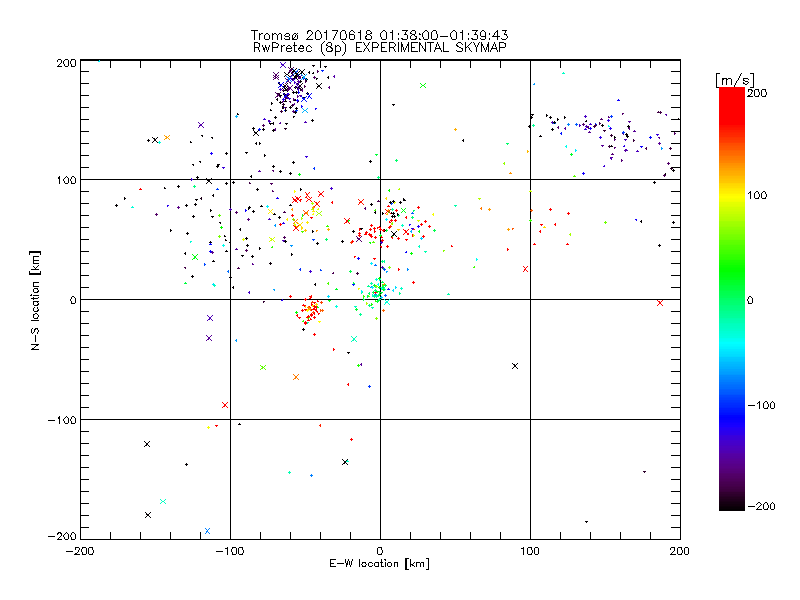
Task: Click the y-axis tick label 100
Action: [66, 180]
